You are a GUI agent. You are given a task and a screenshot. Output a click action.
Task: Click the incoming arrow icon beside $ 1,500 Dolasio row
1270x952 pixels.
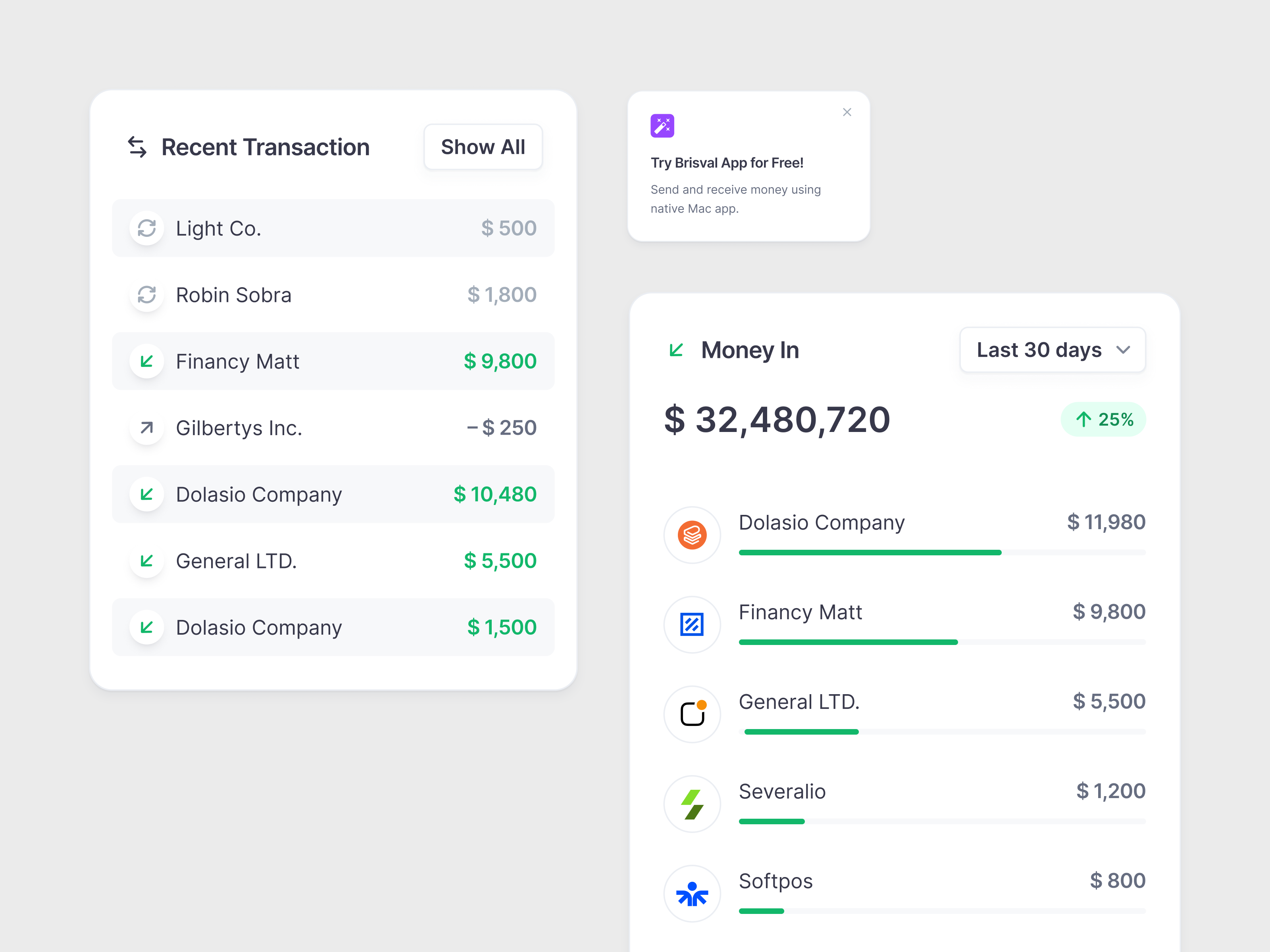pos(147,627)
